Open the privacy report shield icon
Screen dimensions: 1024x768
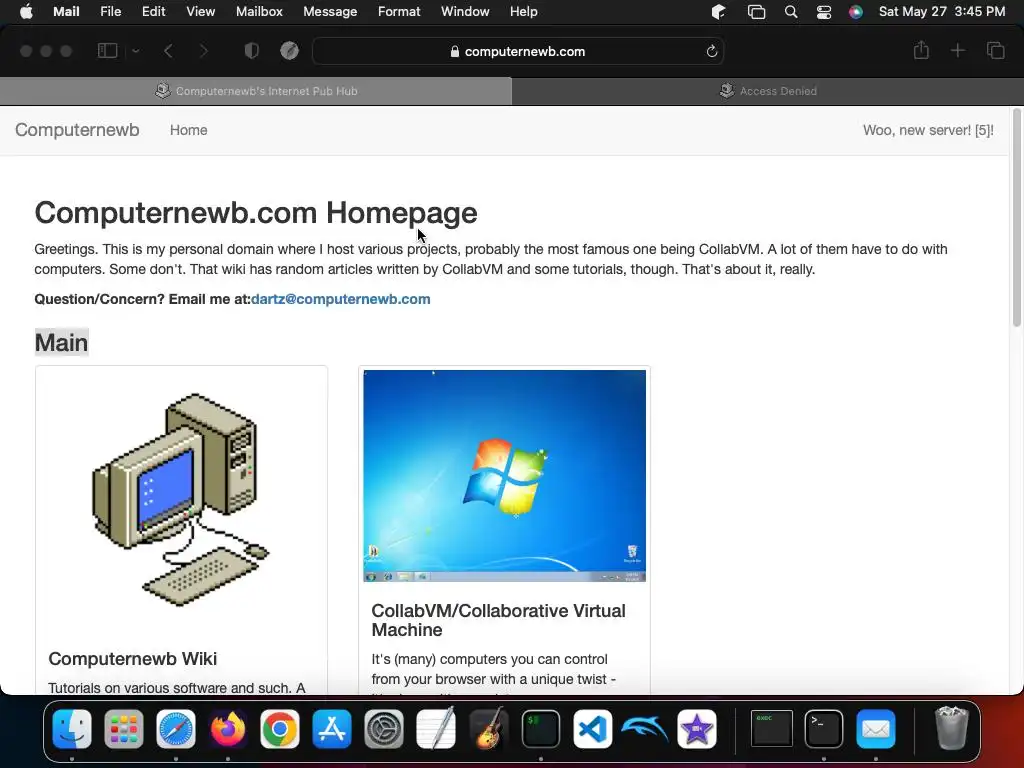tap(251, 51)
